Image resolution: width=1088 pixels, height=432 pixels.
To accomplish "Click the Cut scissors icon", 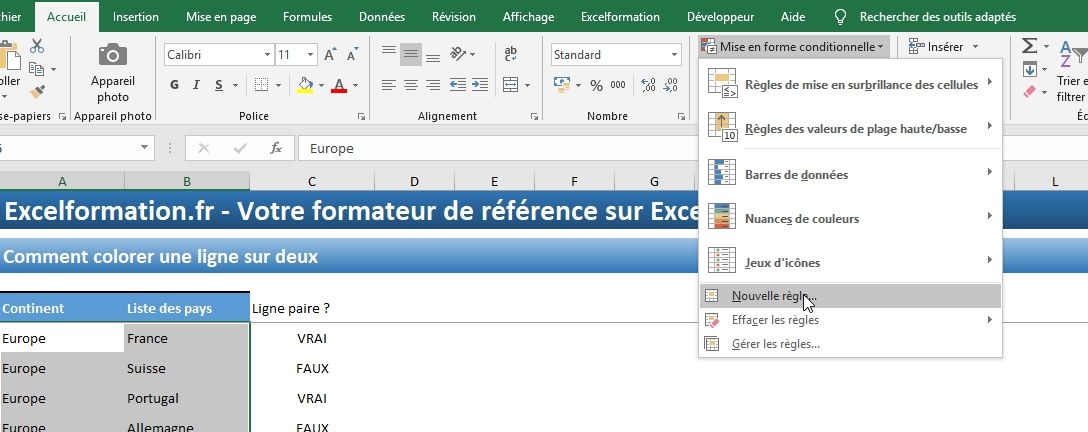I will coord(37,46).
